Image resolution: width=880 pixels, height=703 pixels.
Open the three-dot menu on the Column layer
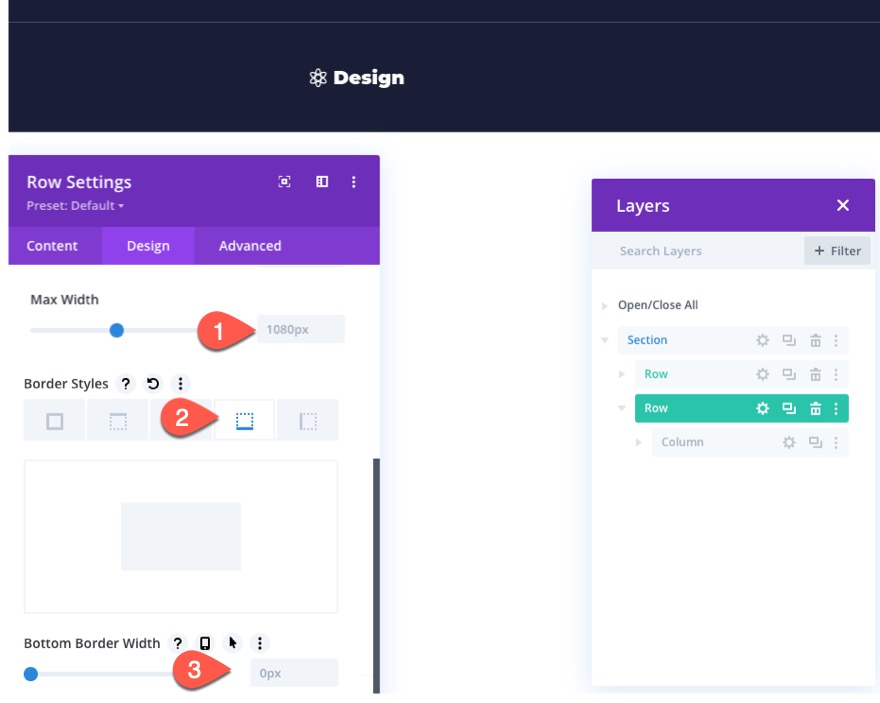[x=837, y=441]
